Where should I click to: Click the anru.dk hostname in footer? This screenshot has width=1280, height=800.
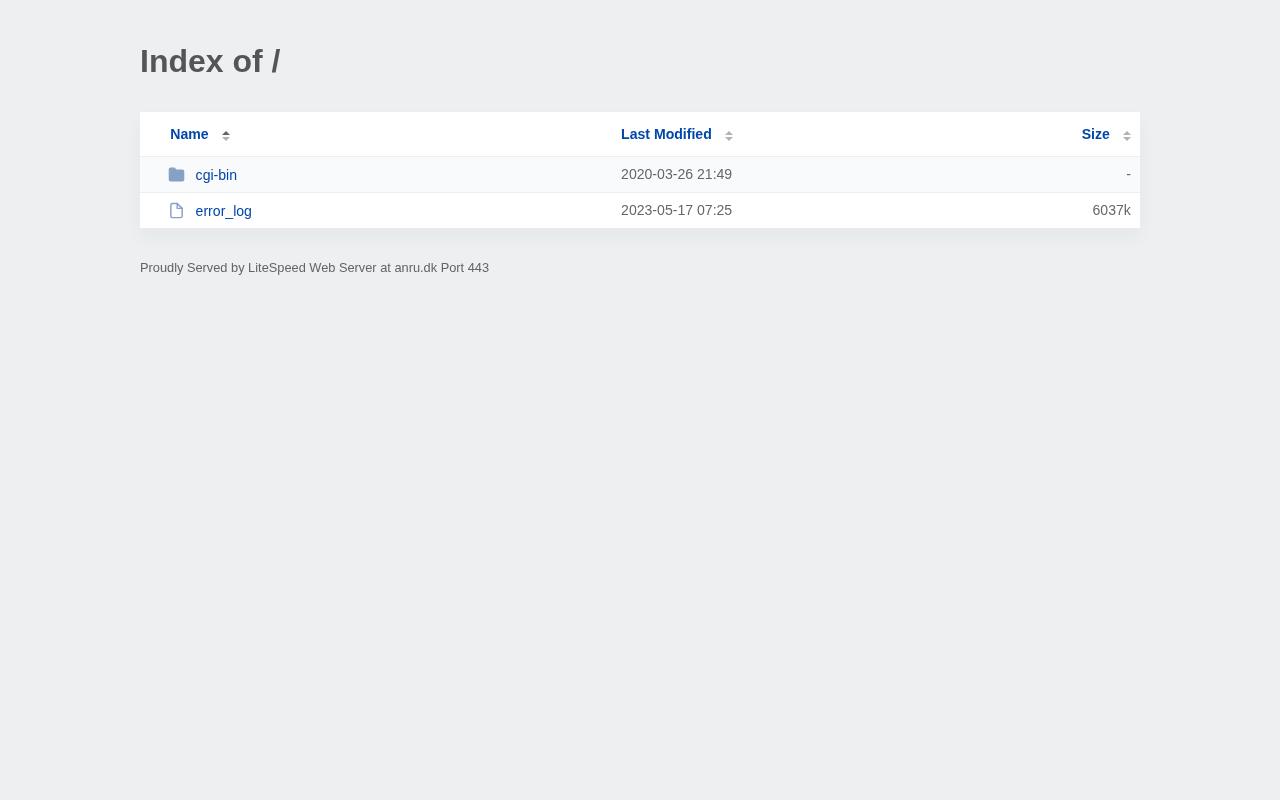point(415,268)
